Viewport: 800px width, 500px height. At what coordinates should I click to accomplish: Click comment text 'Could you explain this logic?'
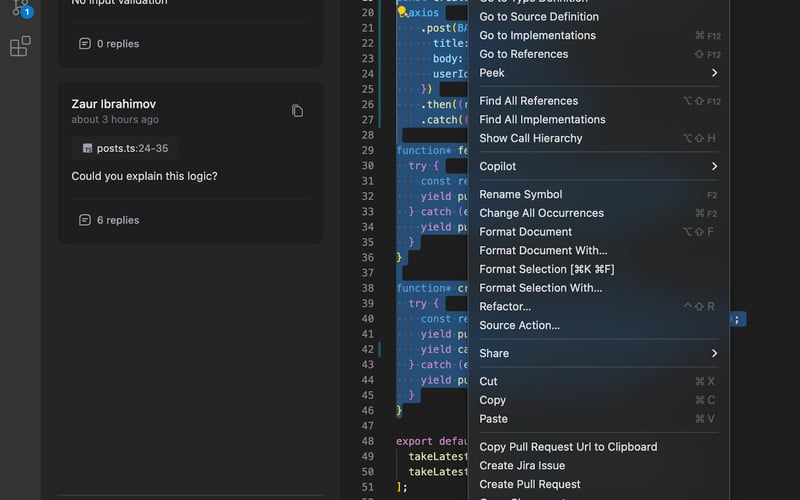(x=144, y=176)
